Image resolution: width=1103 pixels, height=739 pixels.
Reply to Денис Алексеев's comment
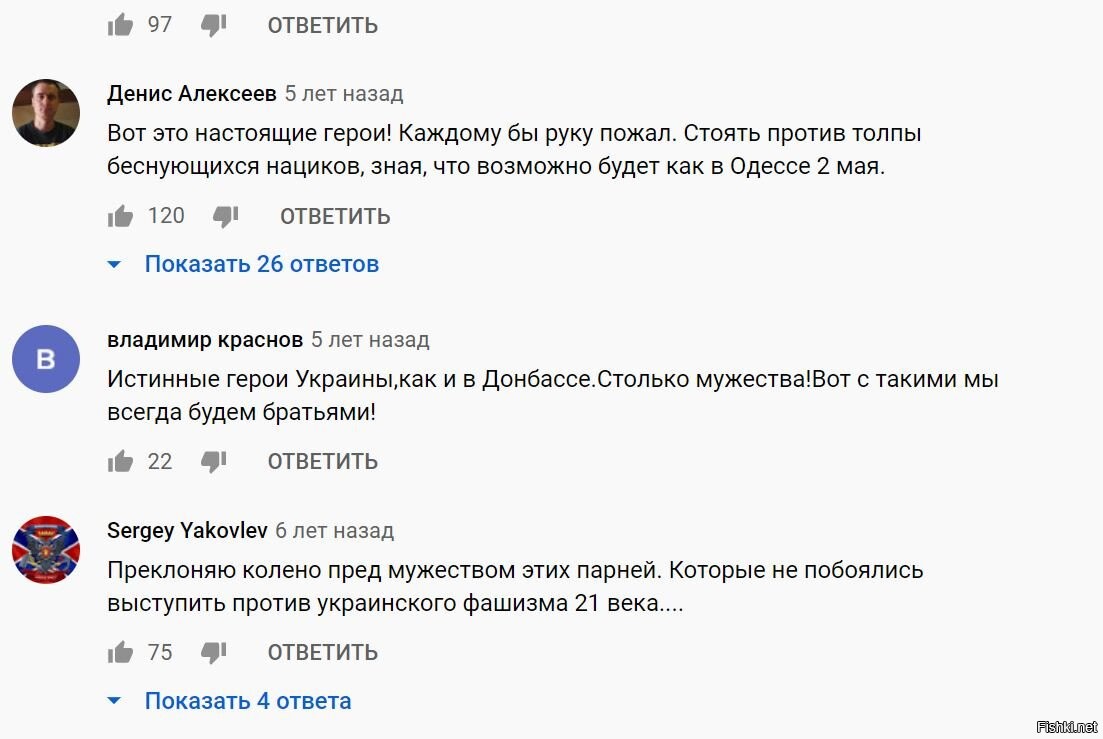[336, 217]
